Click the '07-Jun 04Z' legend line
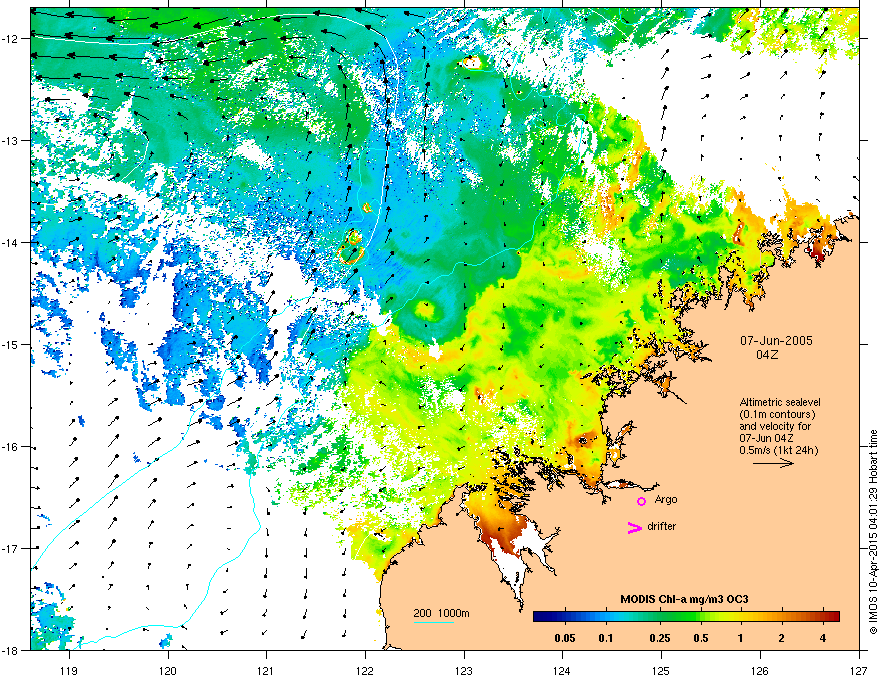 coord(766,438)
